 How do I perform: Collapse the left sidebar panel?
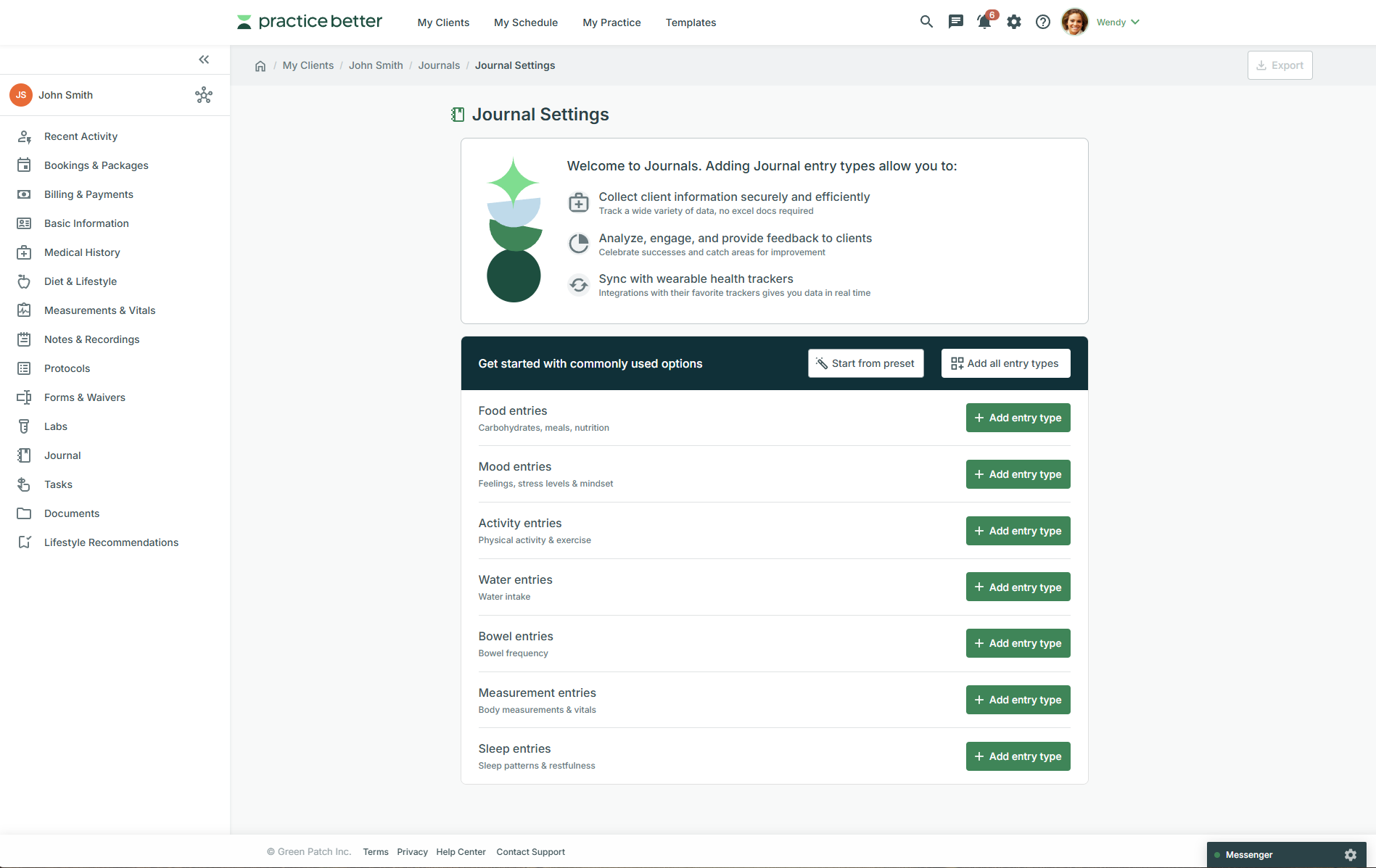[204, 59]
